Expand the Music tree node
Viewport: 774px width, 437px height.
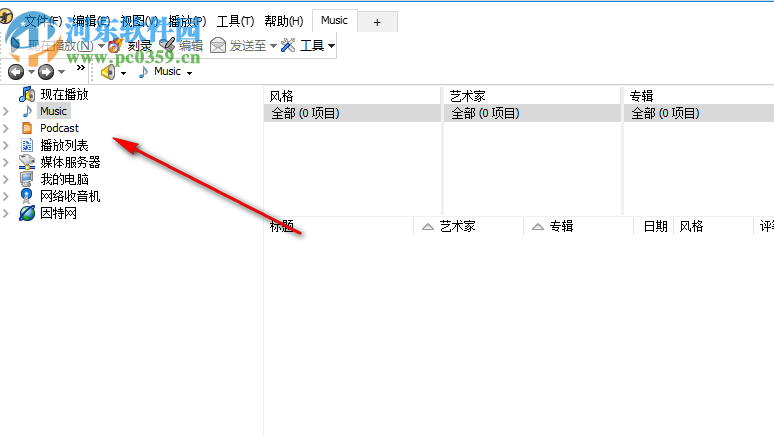[x=6, y=111]
